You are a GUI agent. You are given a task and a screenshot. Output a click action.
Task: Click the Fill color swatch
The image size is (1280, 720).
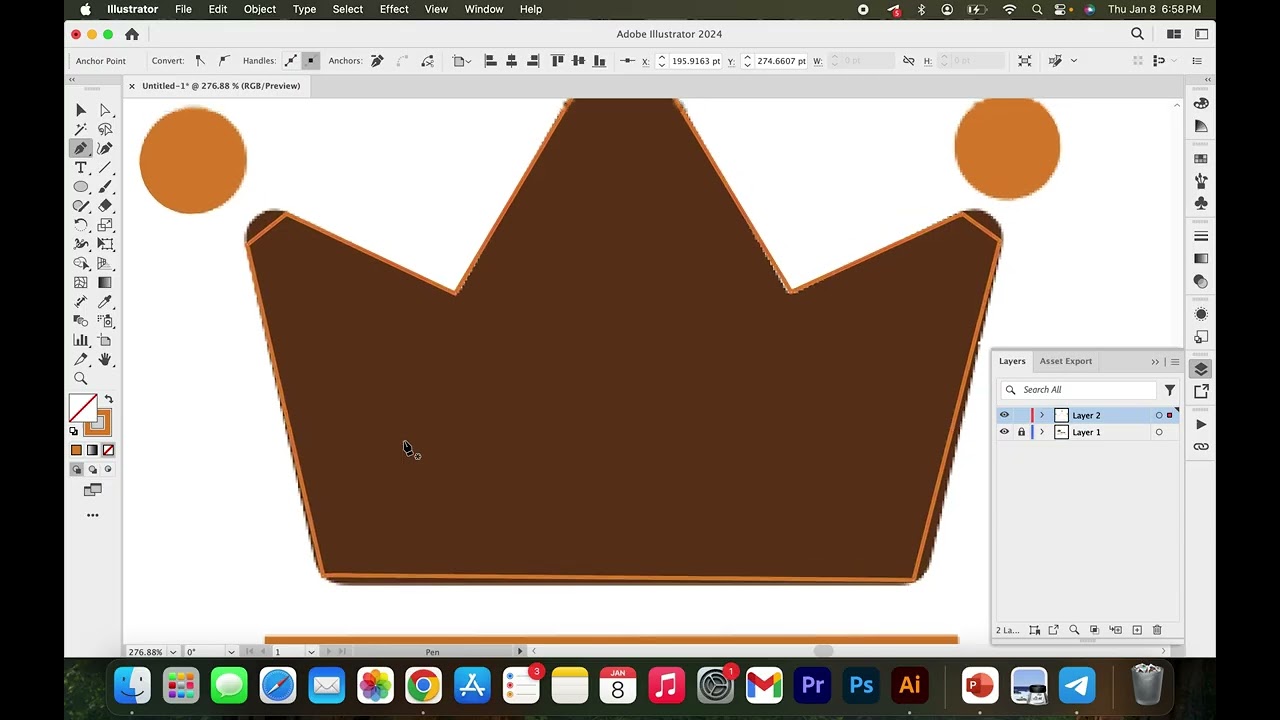click(83, 408)
